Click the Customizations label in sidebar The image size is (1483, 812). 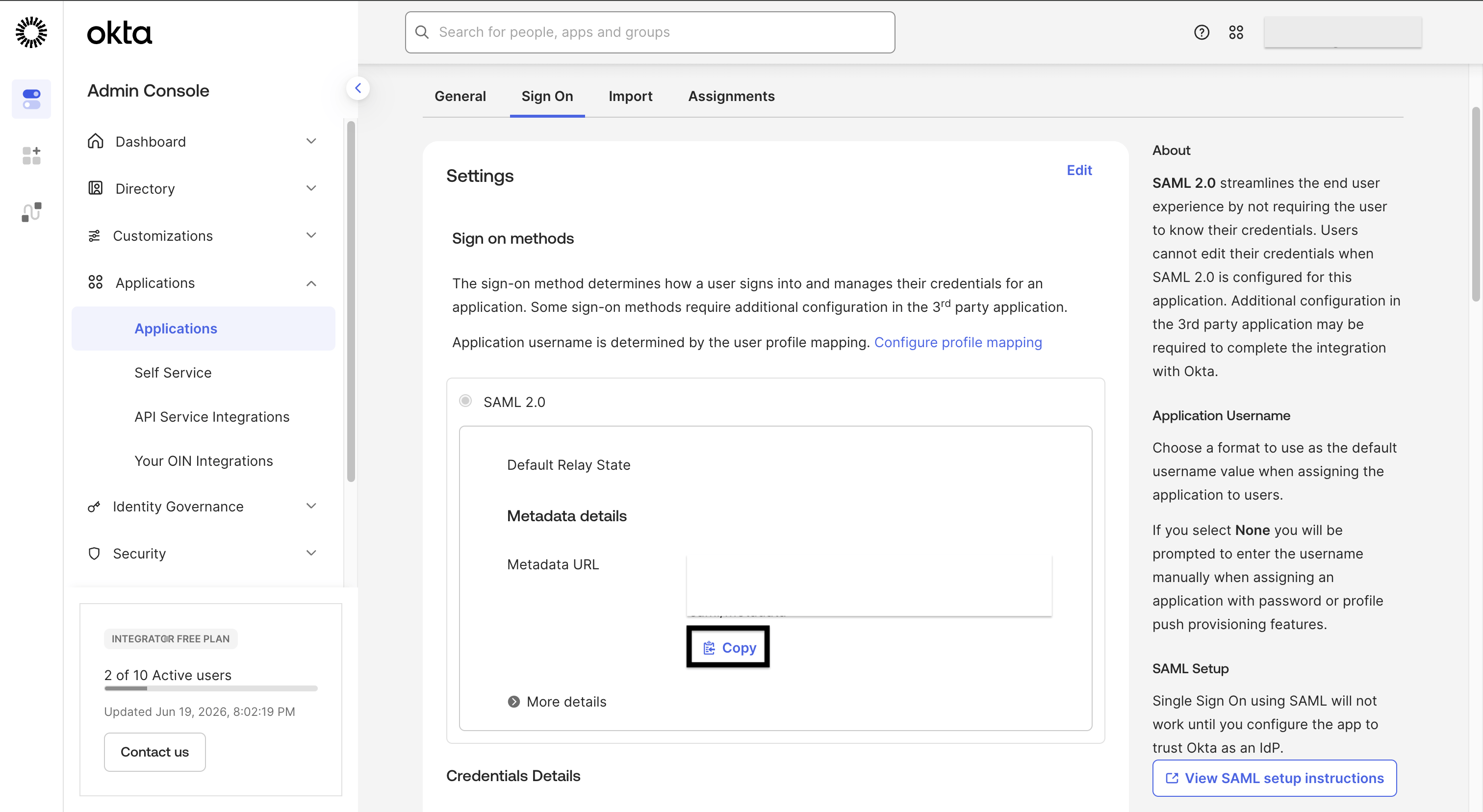(162, 235)
